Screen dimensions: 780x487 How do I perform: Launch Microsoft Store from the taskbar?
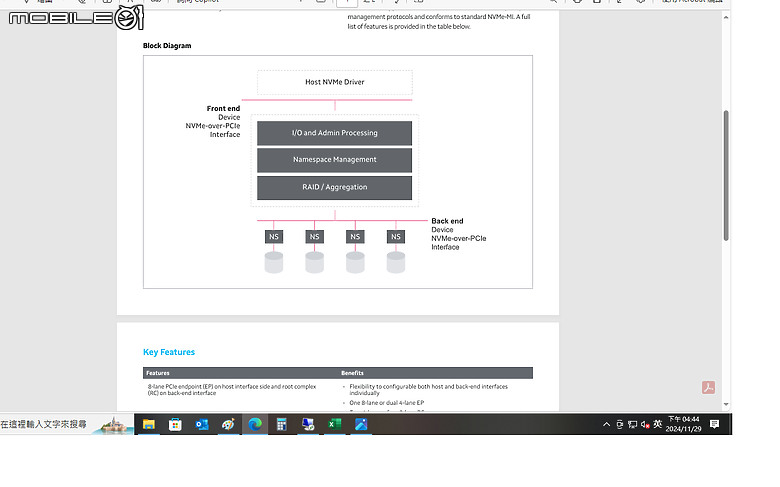coord(175,424)
